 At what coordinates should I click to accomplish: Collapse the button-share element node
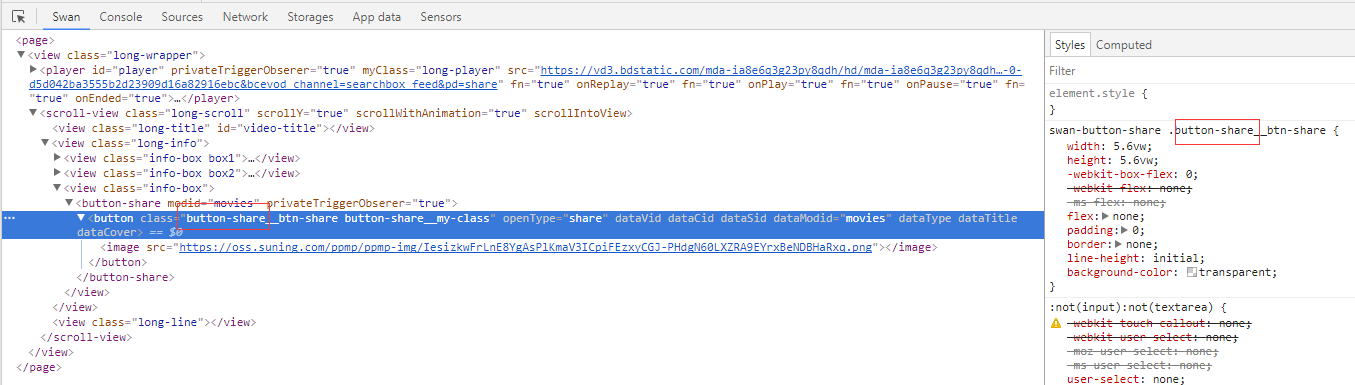[69, 202]
